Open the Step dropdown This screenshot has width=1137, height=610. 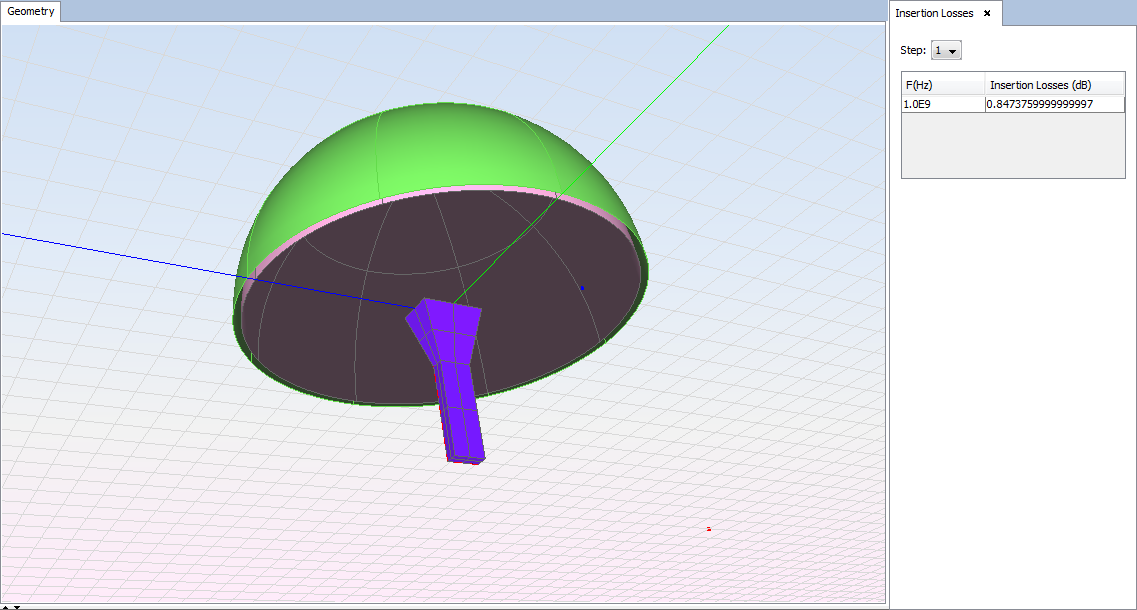pos(946,50)
